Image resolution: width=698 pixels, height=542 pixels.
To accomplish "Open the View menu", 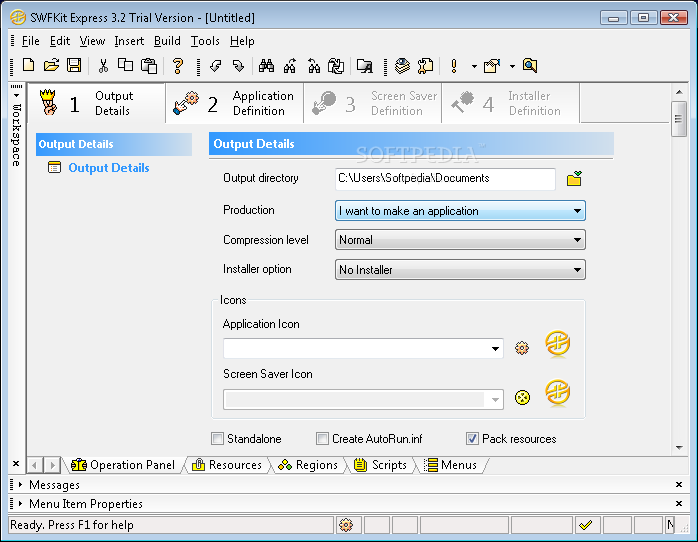I will click(92, 41).
